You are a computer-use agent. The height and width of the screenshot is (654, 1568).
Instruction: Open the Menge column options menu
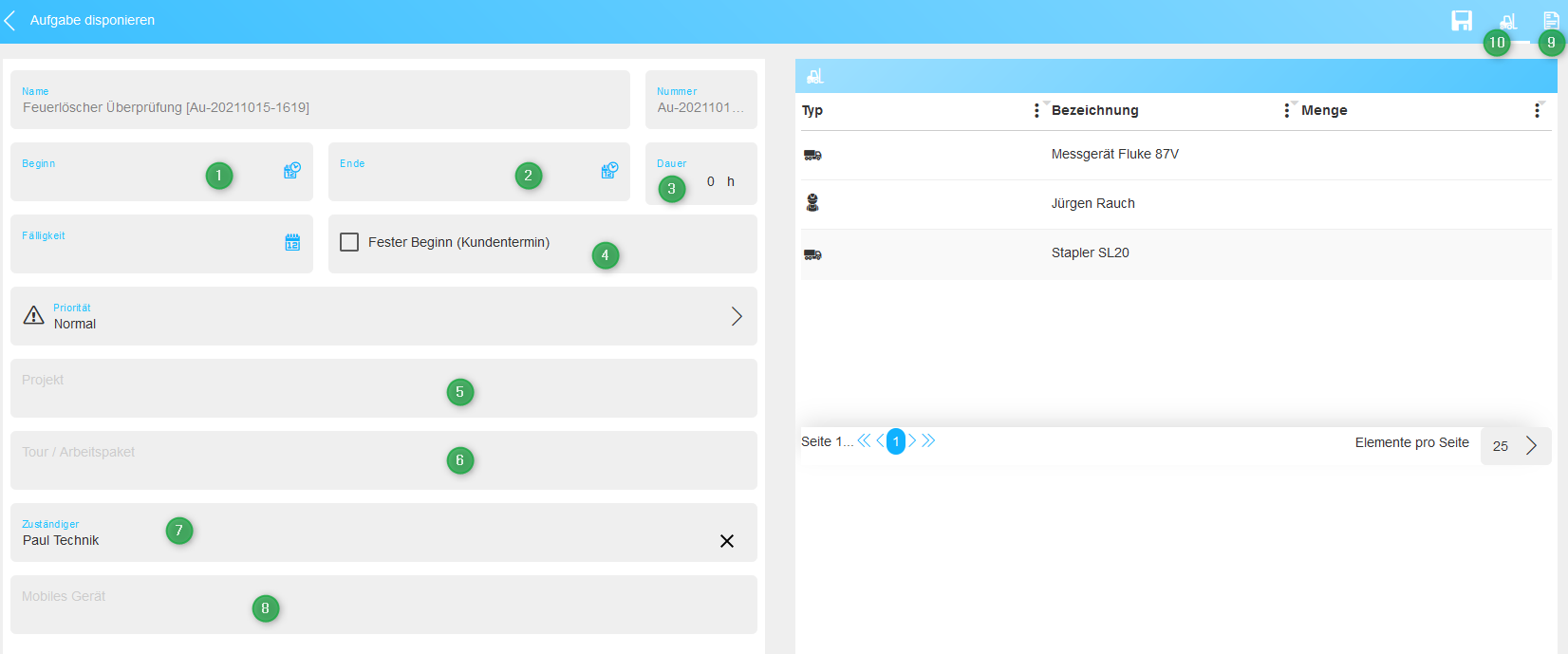click(x=1537, y=111)
